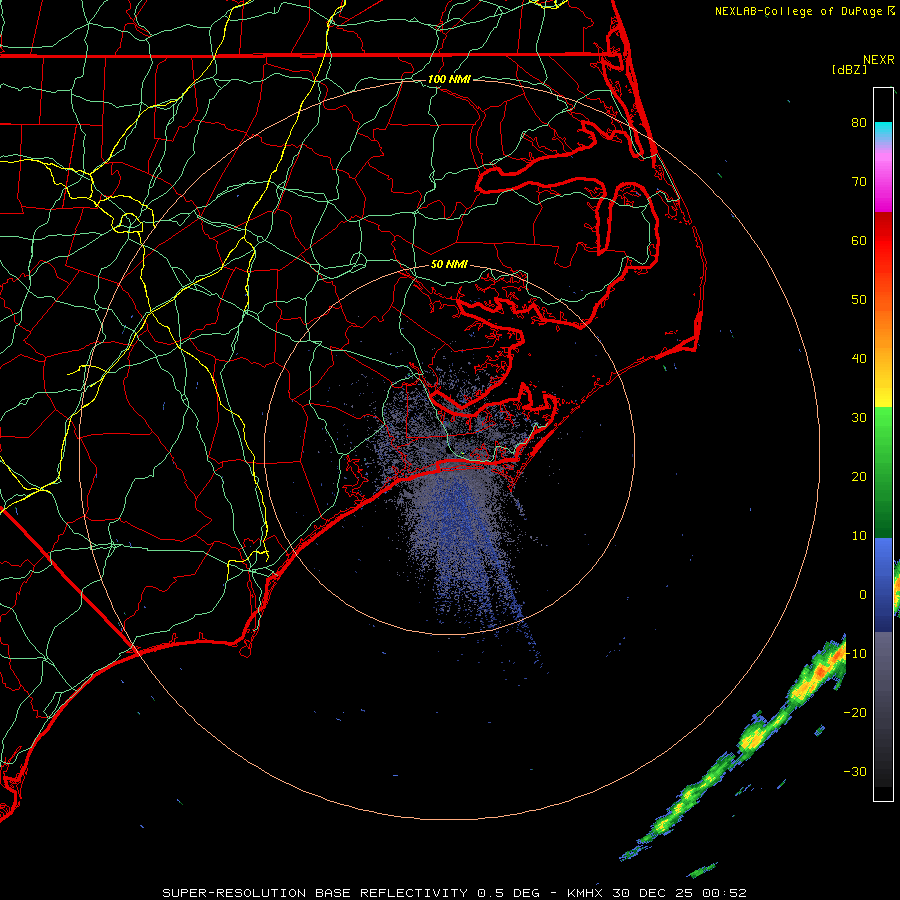Click the NEXLAB-College of DuPage label
The image size is (900, 900).
[804, 11]
